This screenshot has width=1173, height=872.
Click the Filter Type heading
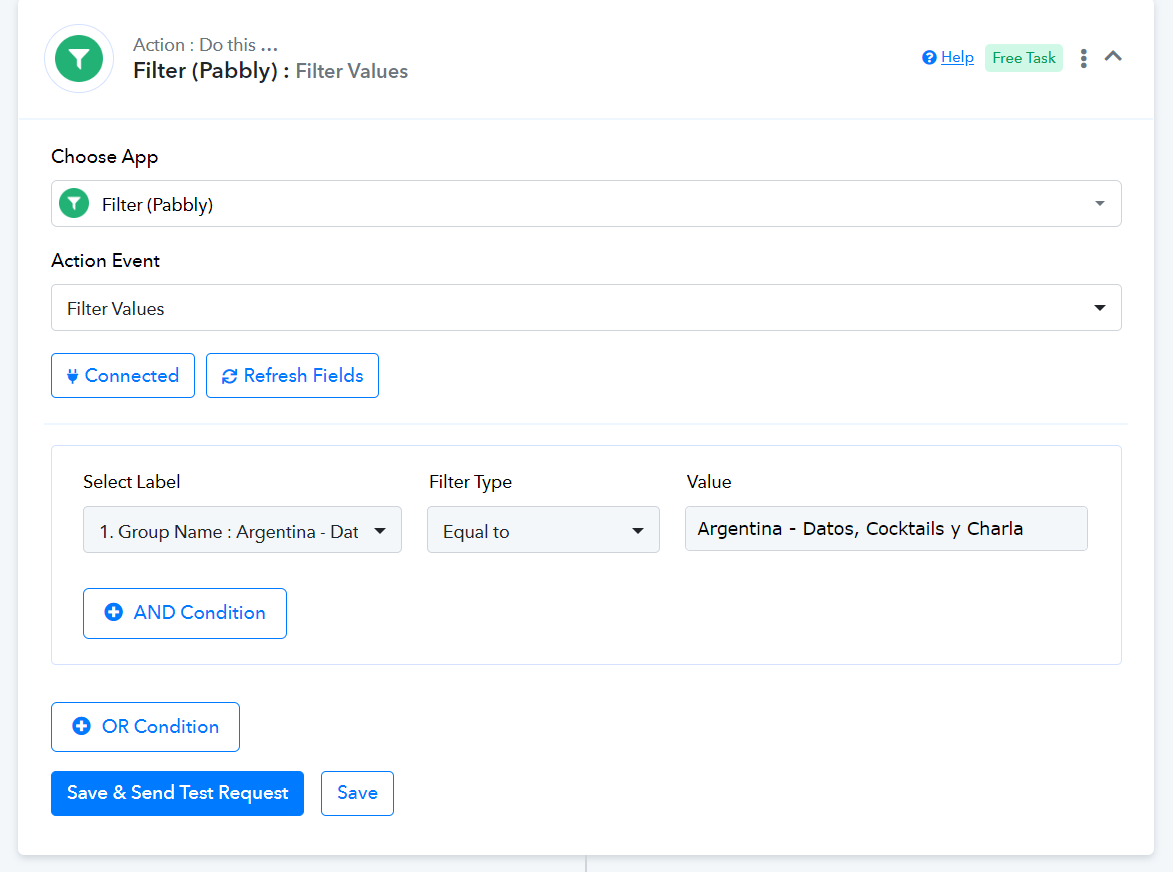[470, 482]
